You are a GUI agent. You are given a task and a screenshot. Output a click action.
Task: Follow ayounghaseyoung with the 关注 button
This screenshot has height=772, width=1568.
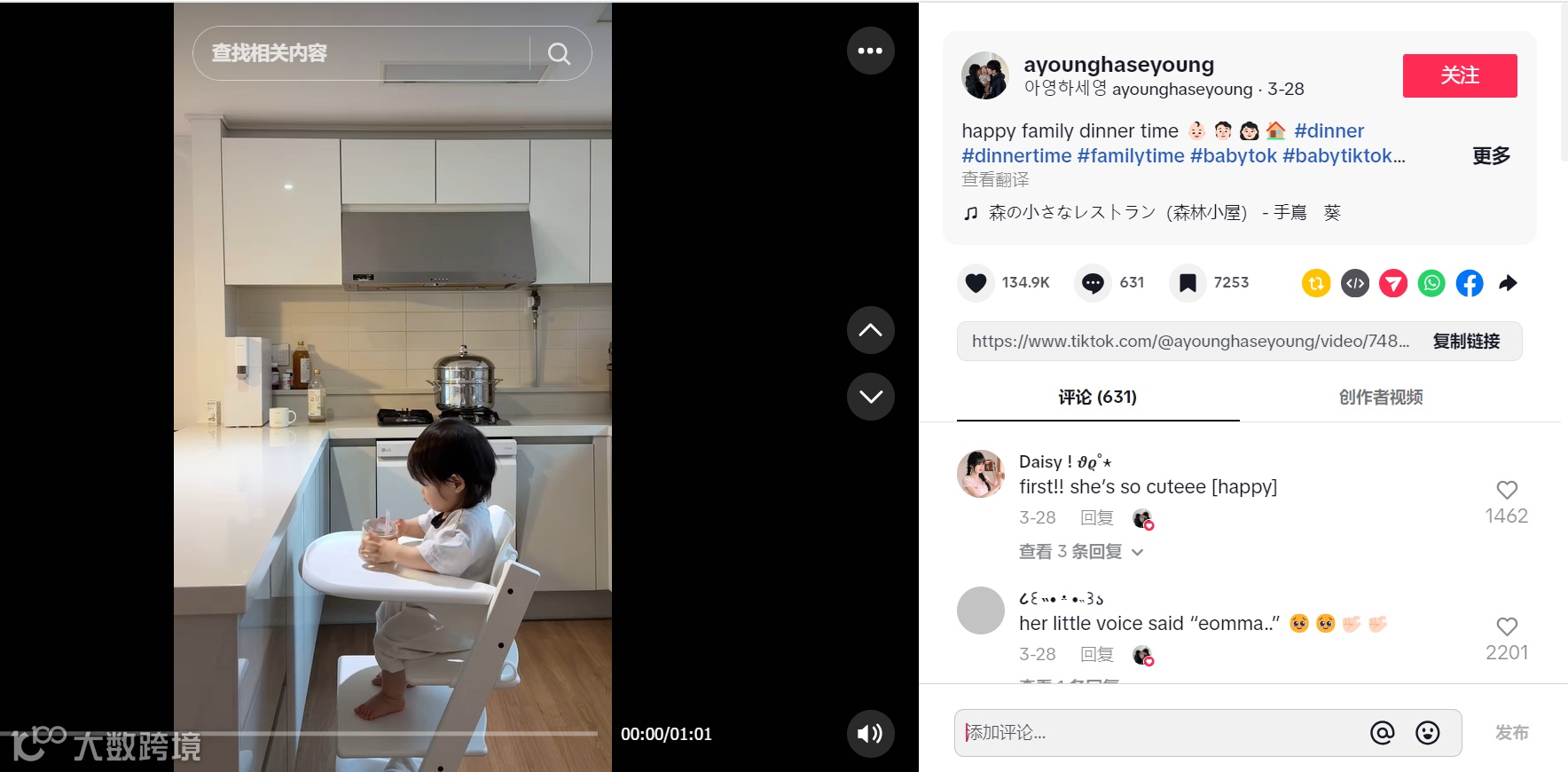(x=1460, y=75)
